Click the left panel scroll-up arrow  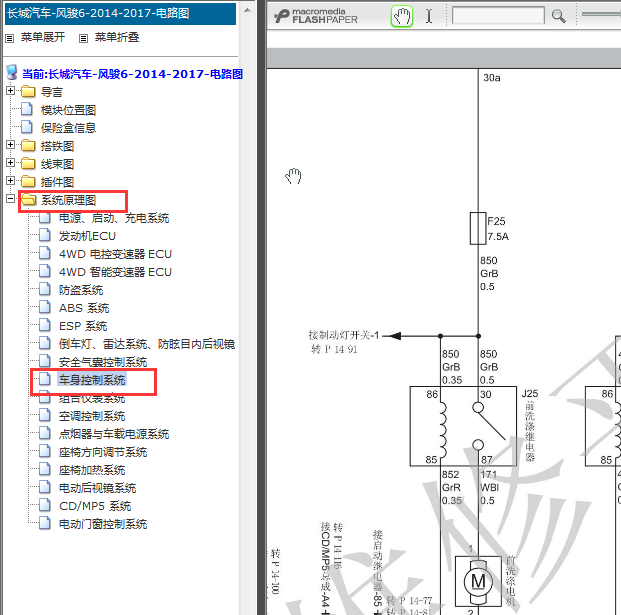(248, 11)
